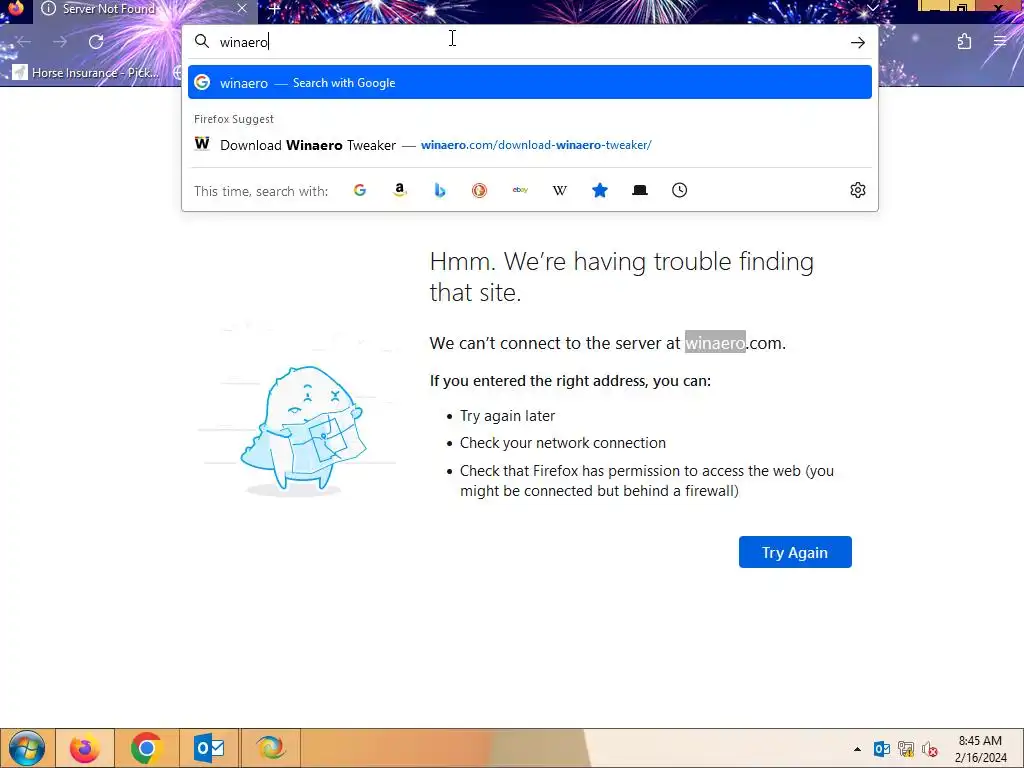
Task: Click Outlook icon in system tray
Action: pyautogui.click(x=882, y=749)
